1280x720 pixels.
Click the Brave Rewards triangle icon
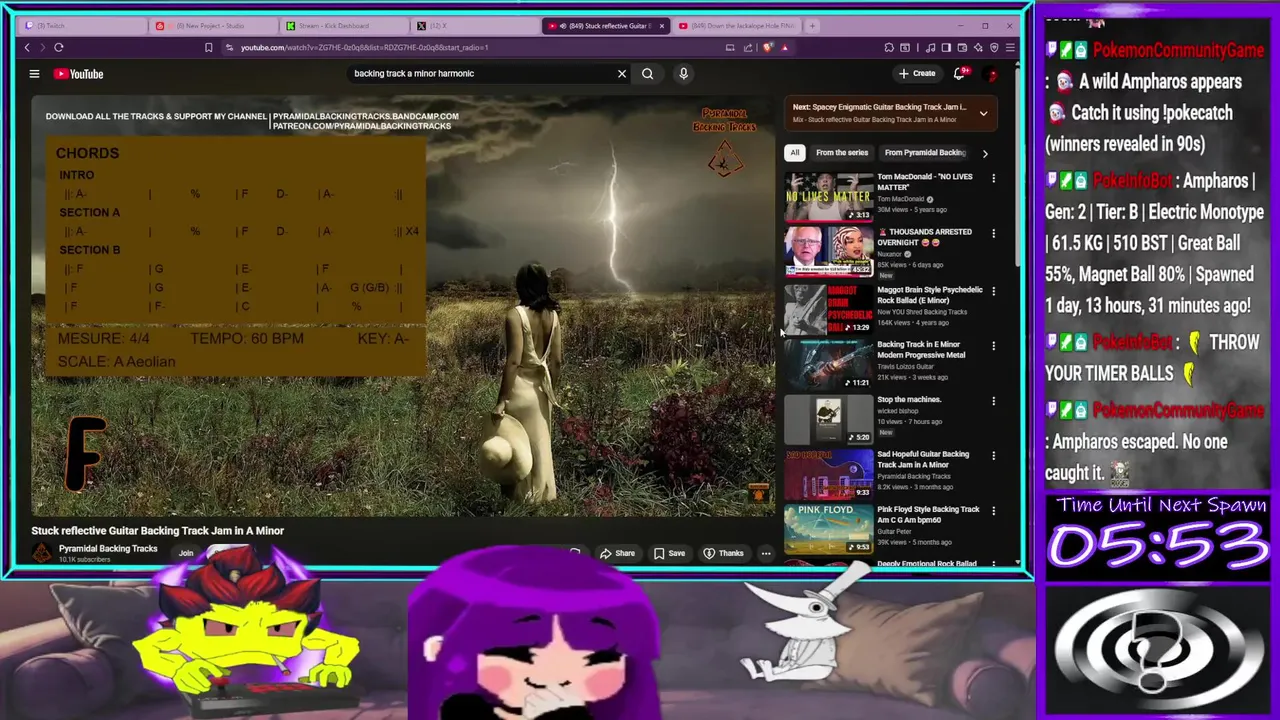785,47
